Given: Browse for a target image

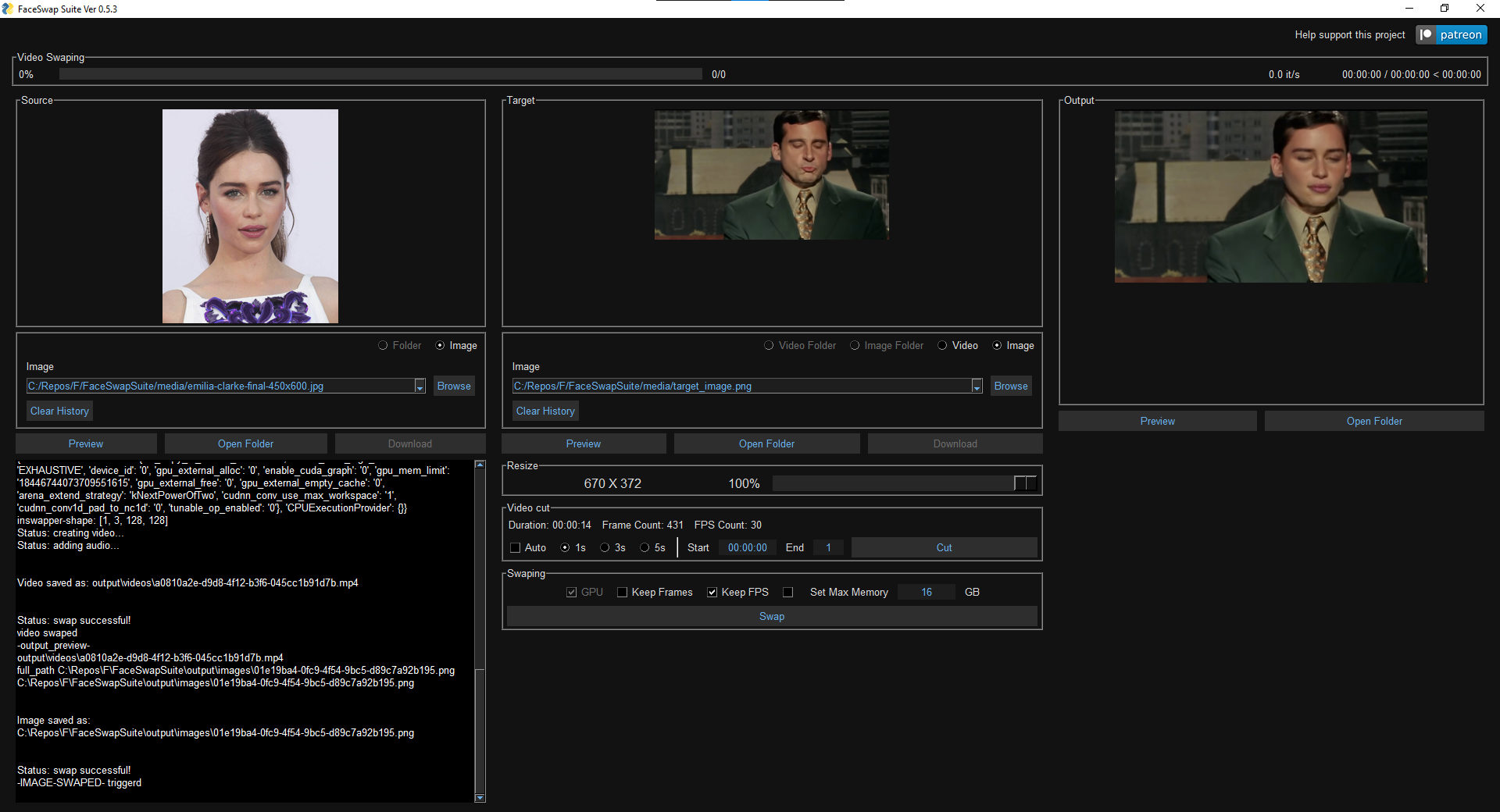Looking at the screenshot, I should coord(1011,386).
